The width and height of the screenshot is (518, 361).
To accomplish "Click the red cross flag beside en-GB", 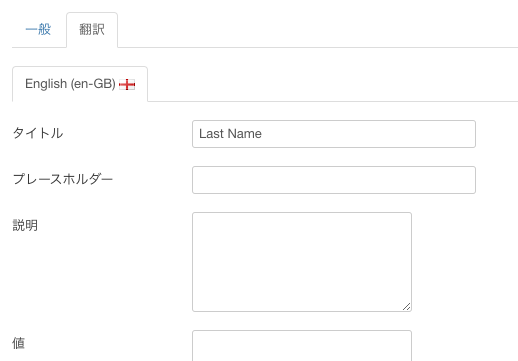I will 127,85.
